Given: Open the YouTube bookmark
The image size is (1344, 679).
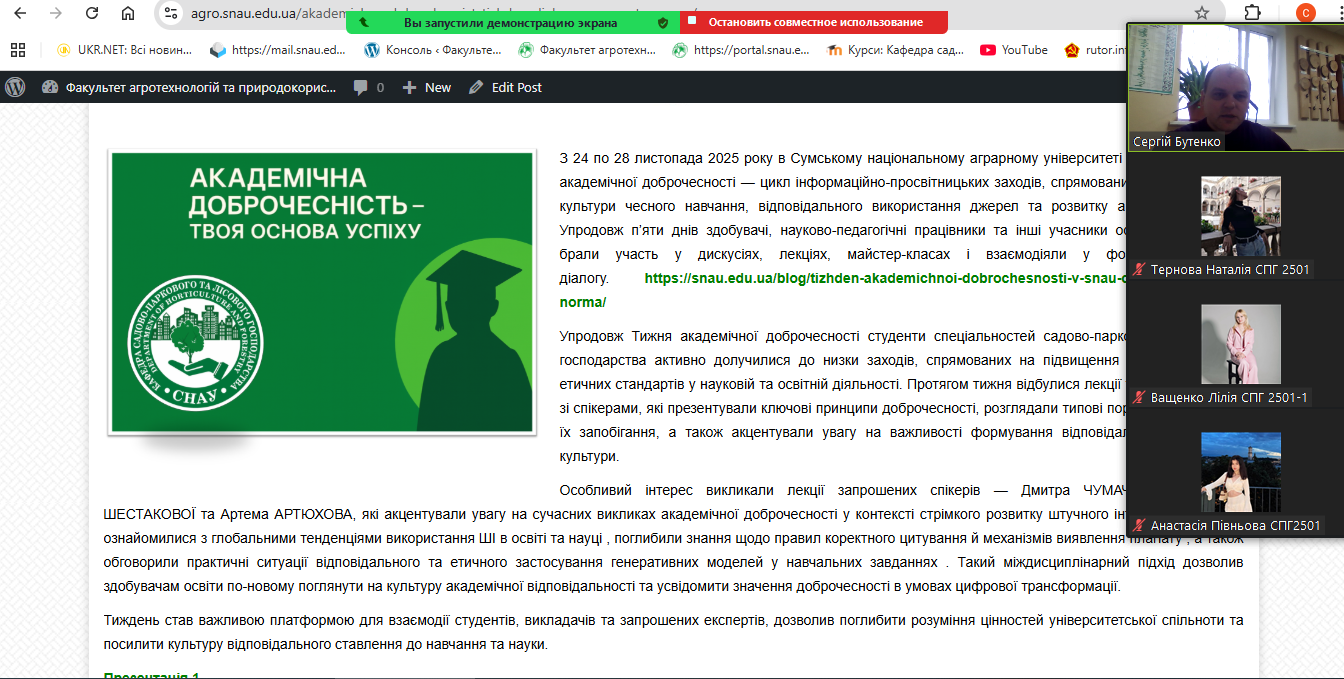Looking at the screenshot, I should click(x=1014, y=50).
